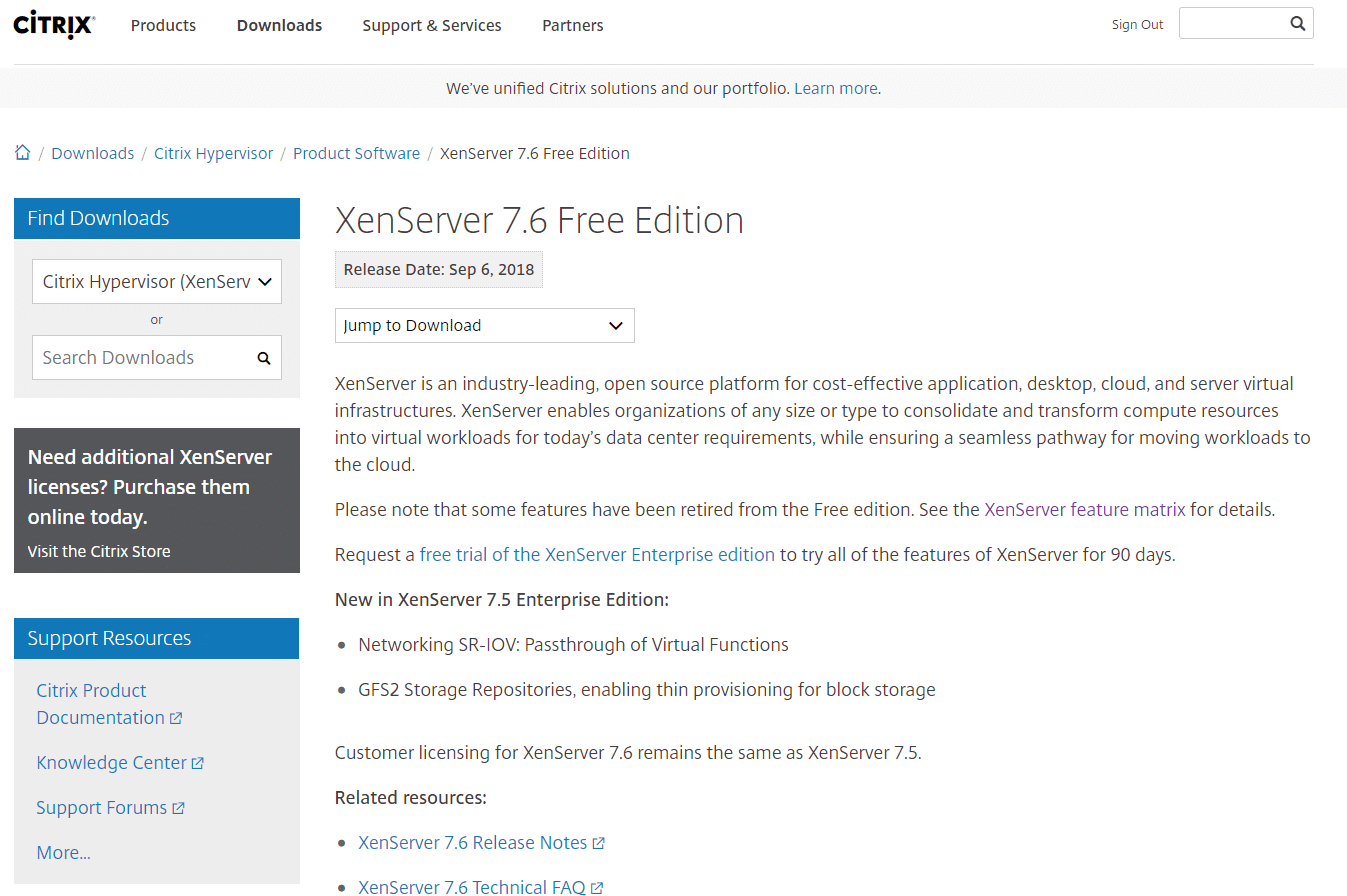This screenshot has width=1347, height=896.
Task: Expand the Jump to Download dropdown
Action: [x=485, y=326]
